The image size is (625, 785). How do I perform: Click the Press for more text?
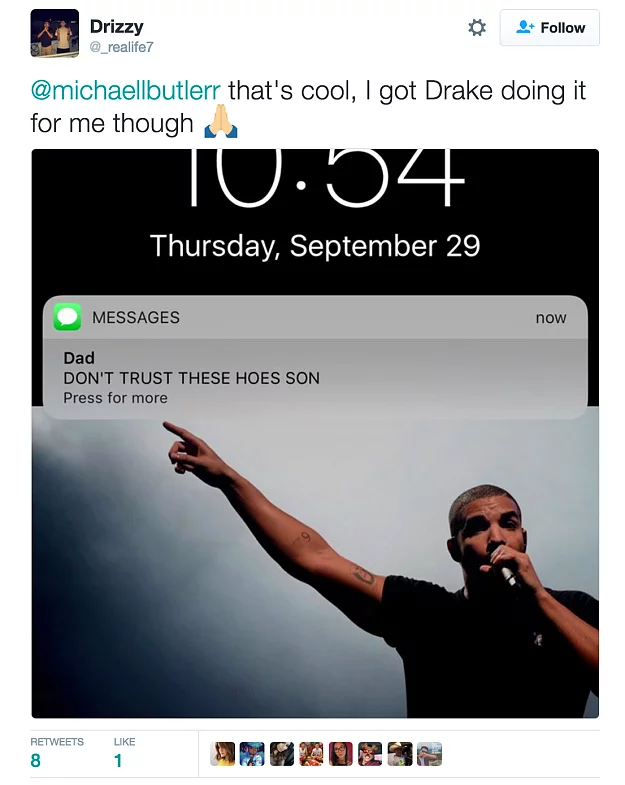(115, 398)
